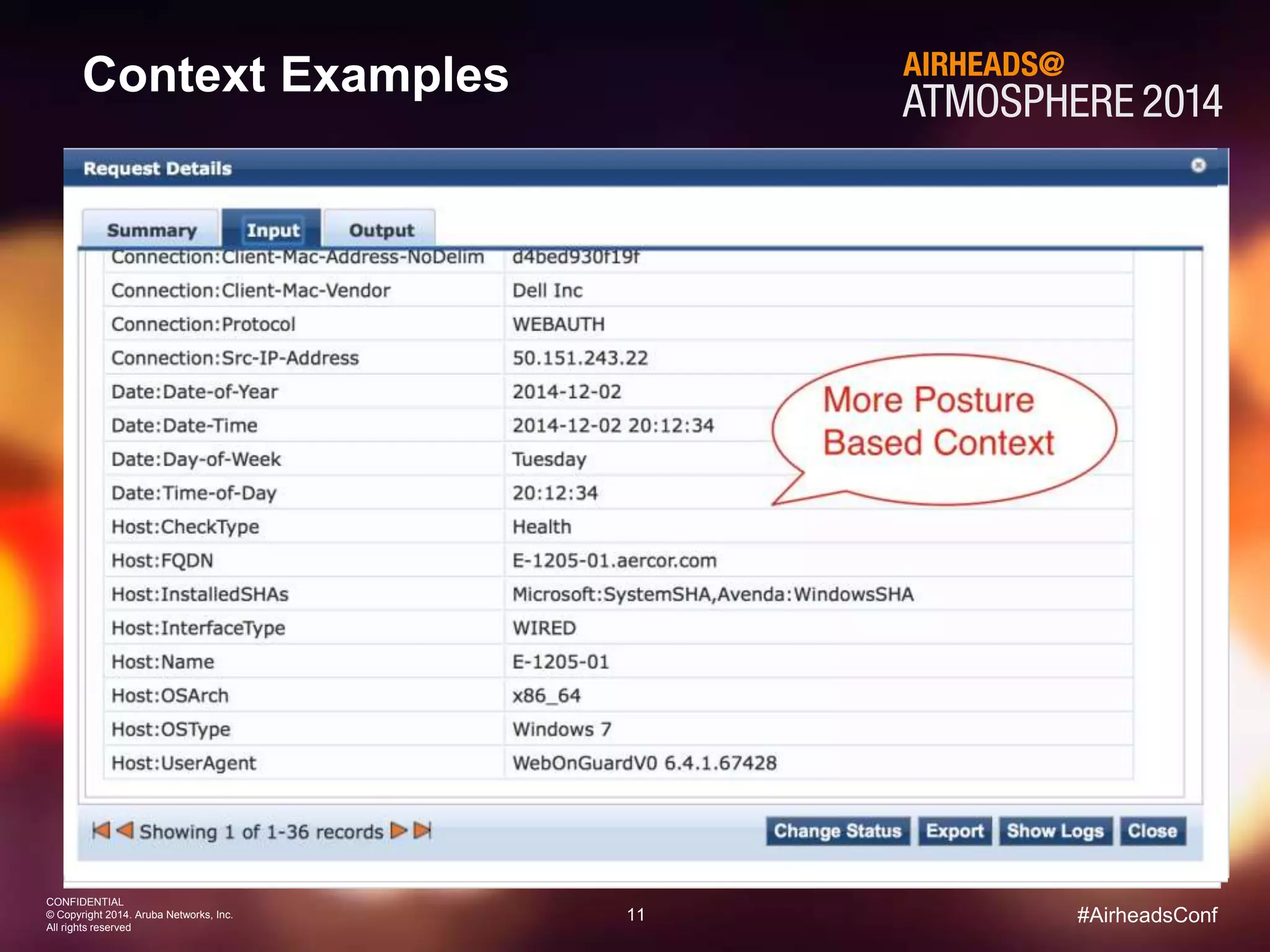The height and width of the screenshot is (952, 1270).
Task: Click the value 2014-12-02
Action: click(567, 392)
